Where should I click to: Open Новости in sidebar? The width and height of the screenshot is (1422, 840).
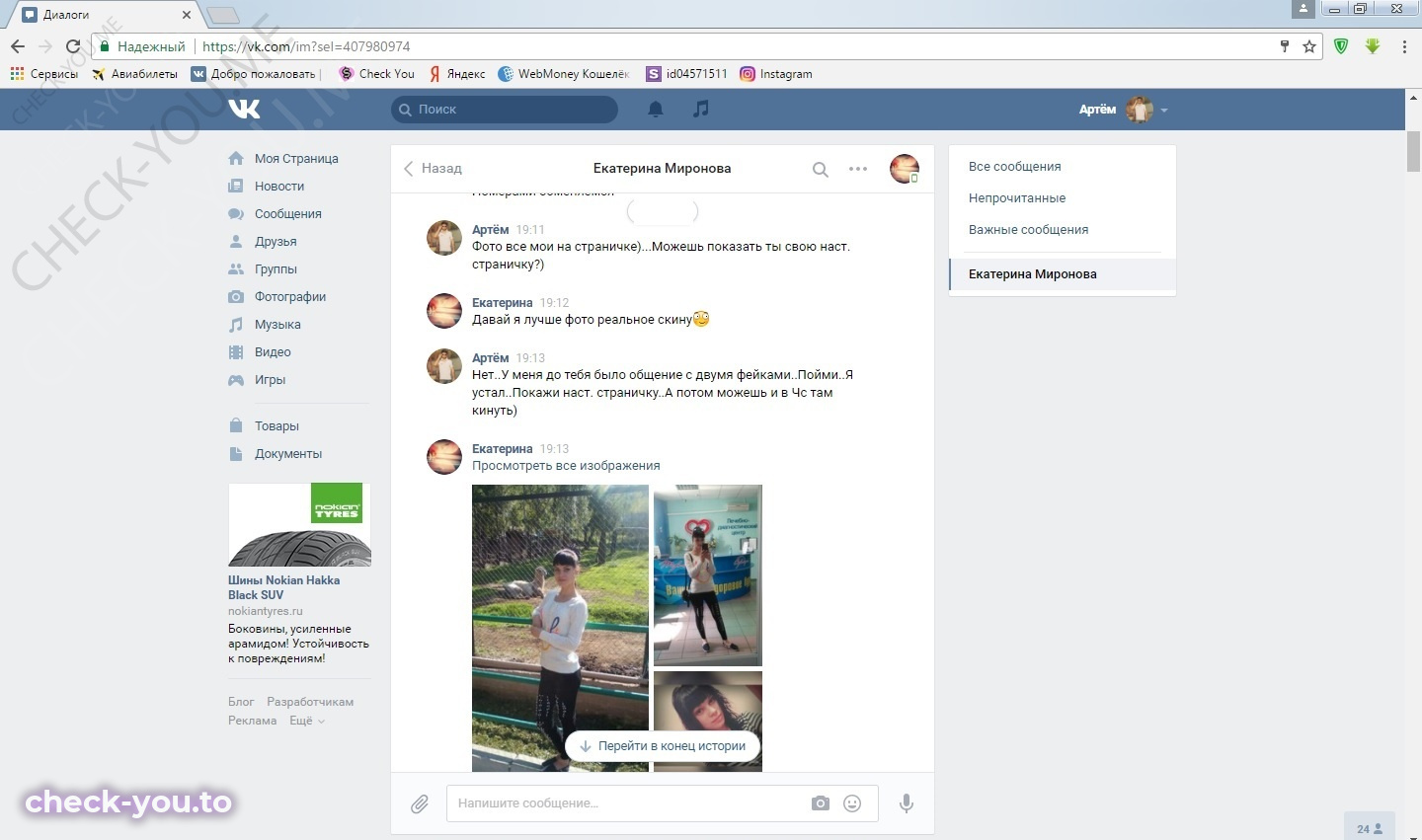279,187
